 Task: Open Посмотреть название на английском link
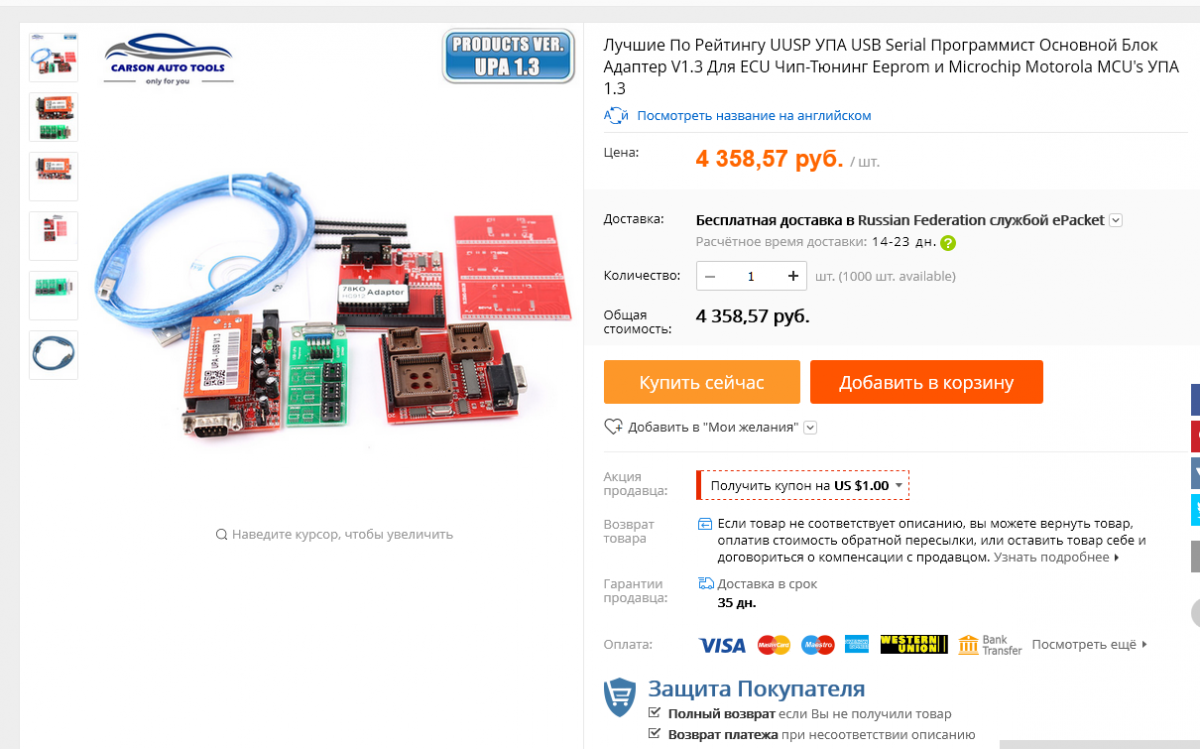pyautogui.click(x=754, y=115)
